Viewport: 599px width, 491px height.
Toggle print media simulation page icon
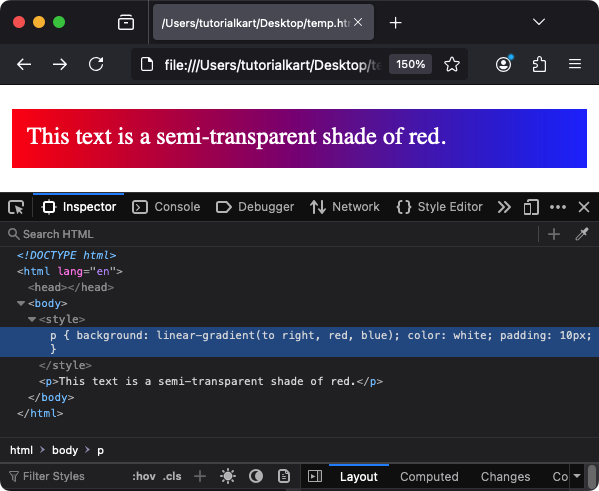tap(283, 476)
